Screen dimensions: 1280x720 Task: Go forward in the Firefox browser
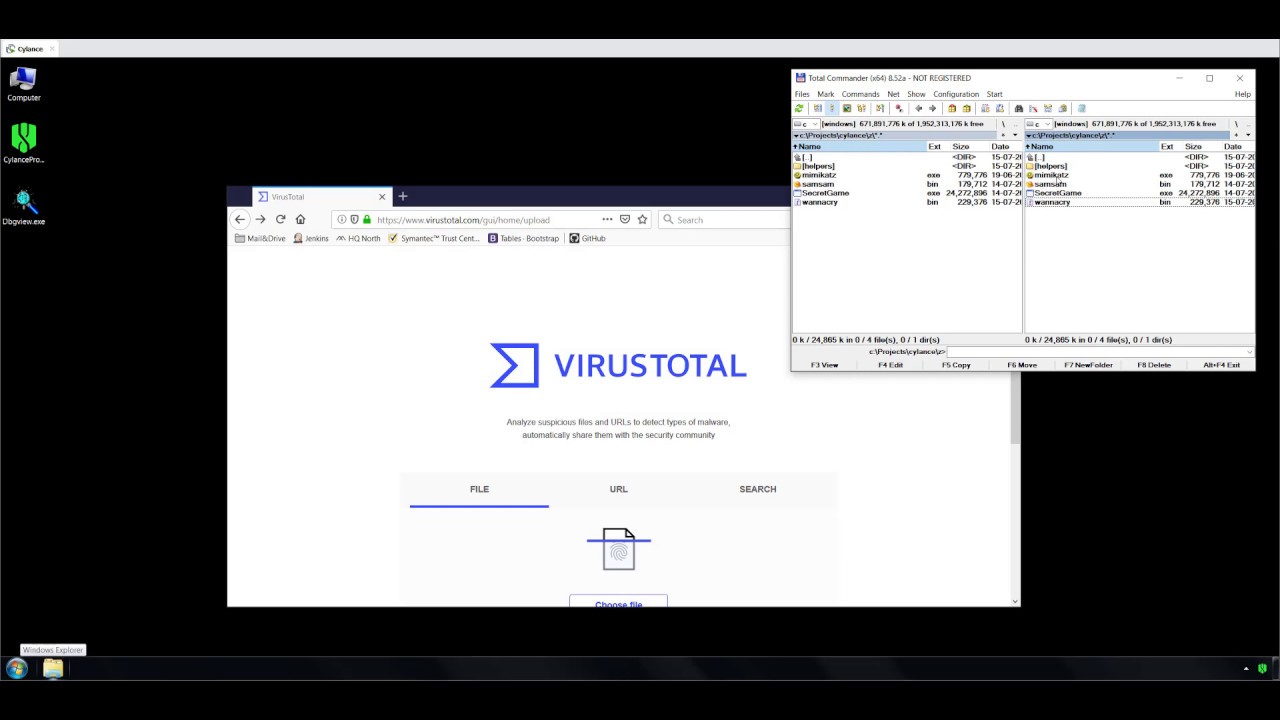coord(260,219)
